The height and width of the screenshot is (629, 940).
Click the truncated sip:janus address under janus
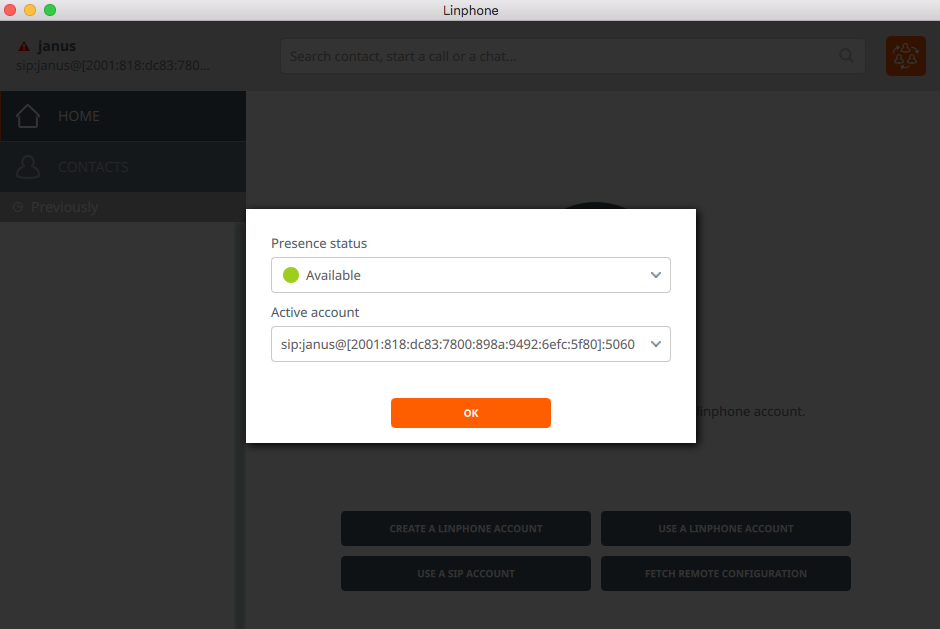[113, 65]
